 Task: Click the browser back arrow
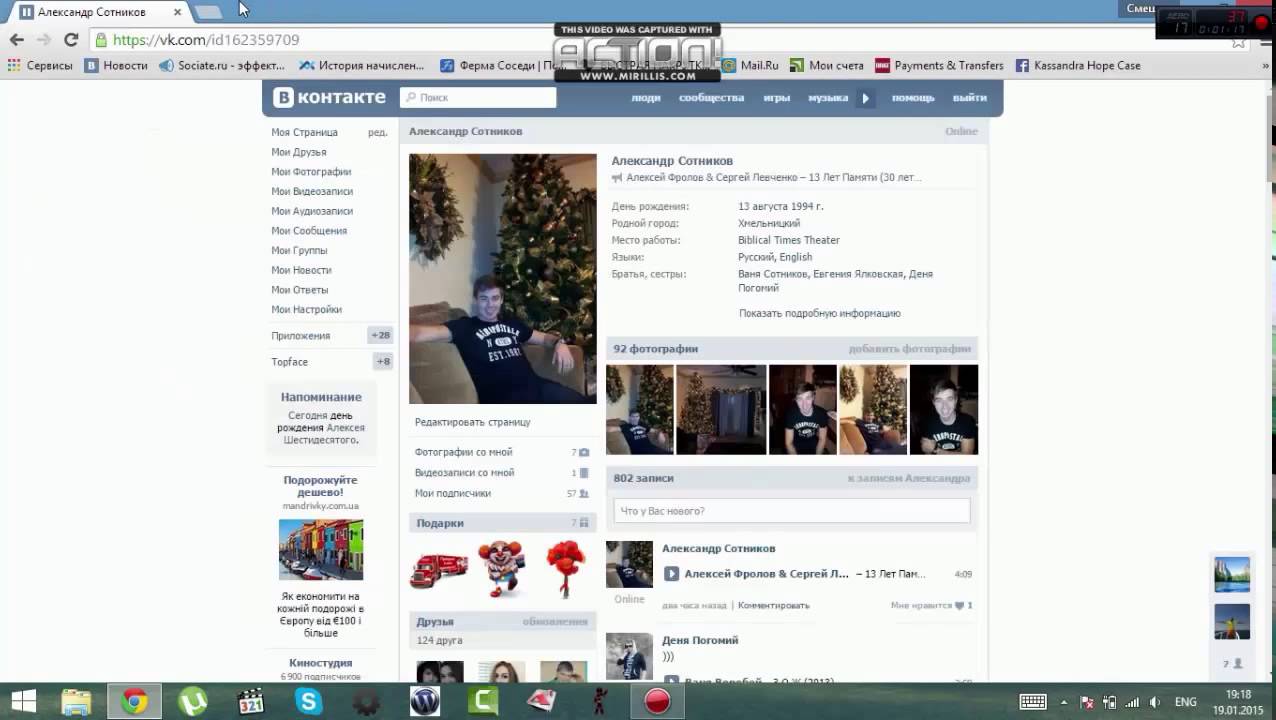(16, 40)
